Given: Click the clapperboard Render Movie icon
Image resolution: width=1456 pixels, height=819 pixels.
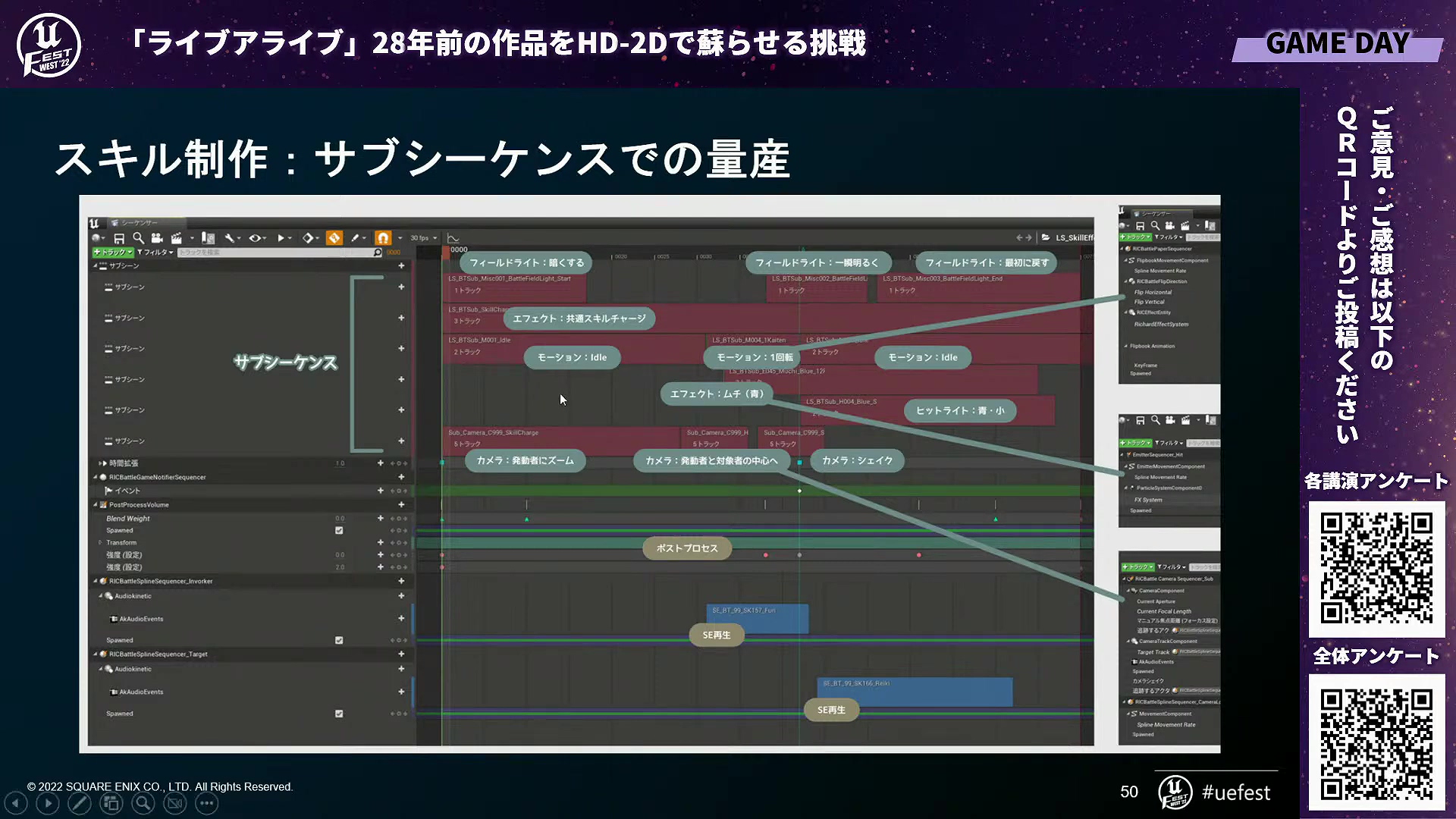Looking at the screenshot, I should [176, 238].
